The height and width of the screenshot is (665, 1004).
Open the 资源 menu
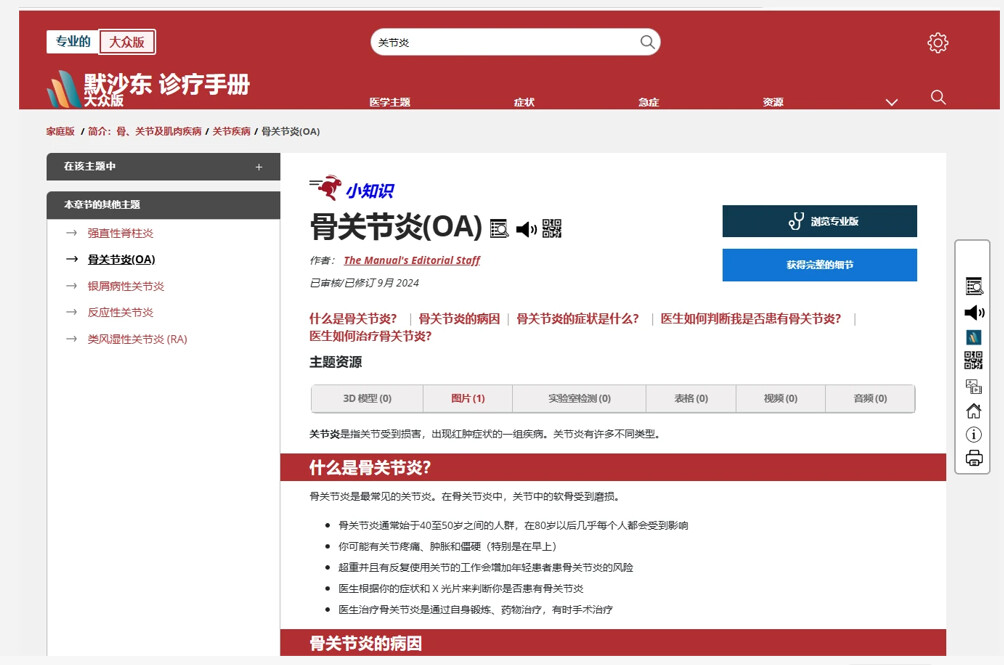coord(773,102)
